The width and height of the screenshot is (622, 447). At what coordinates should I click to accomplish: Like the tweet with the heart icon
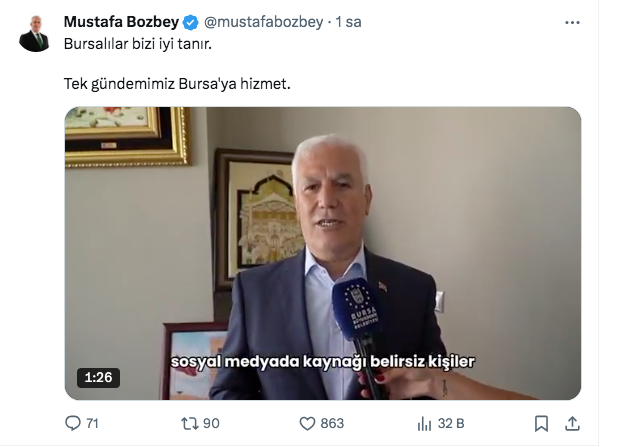tap(307, 424)
